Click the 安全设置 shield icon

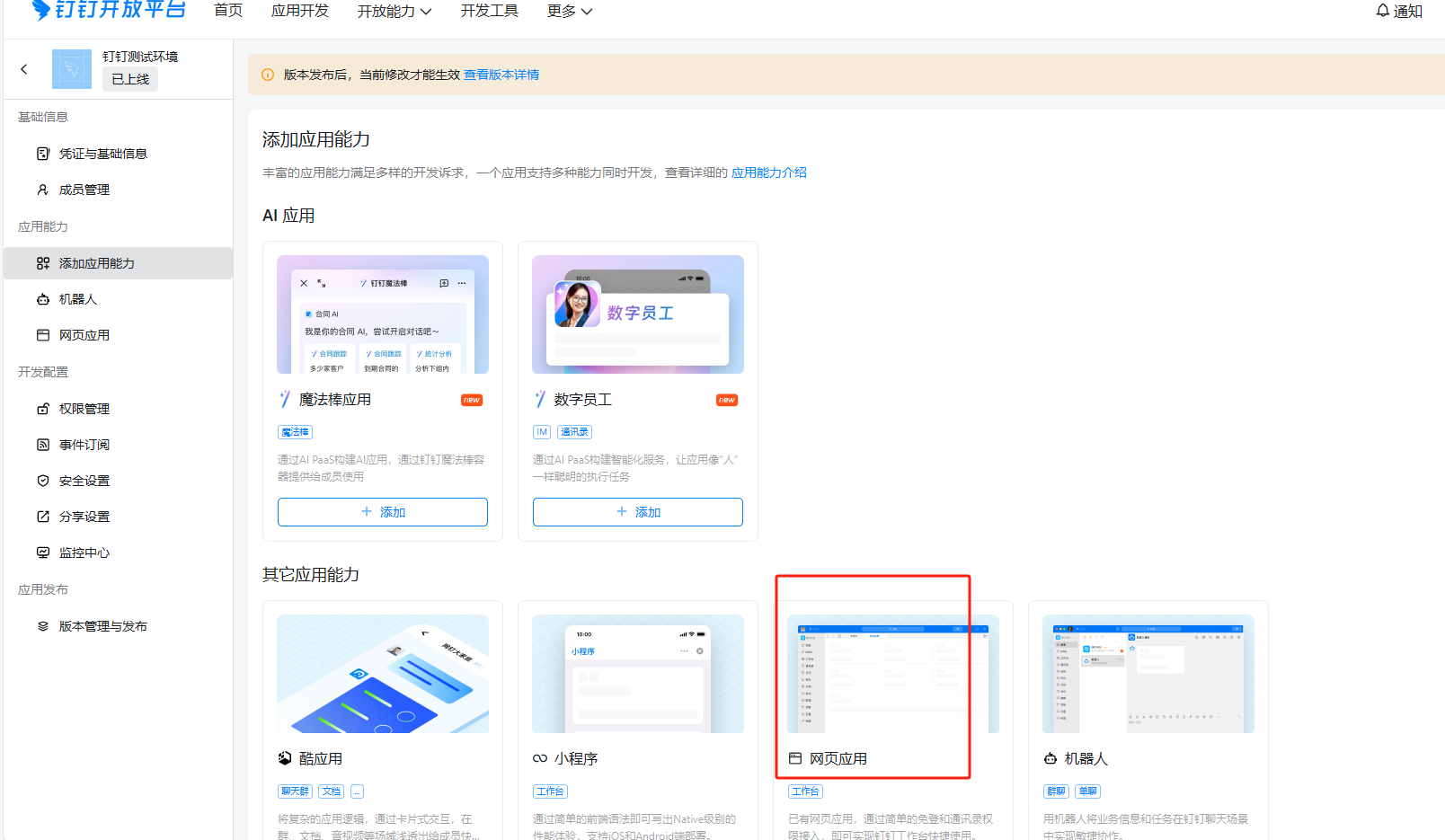pos(42,481)
